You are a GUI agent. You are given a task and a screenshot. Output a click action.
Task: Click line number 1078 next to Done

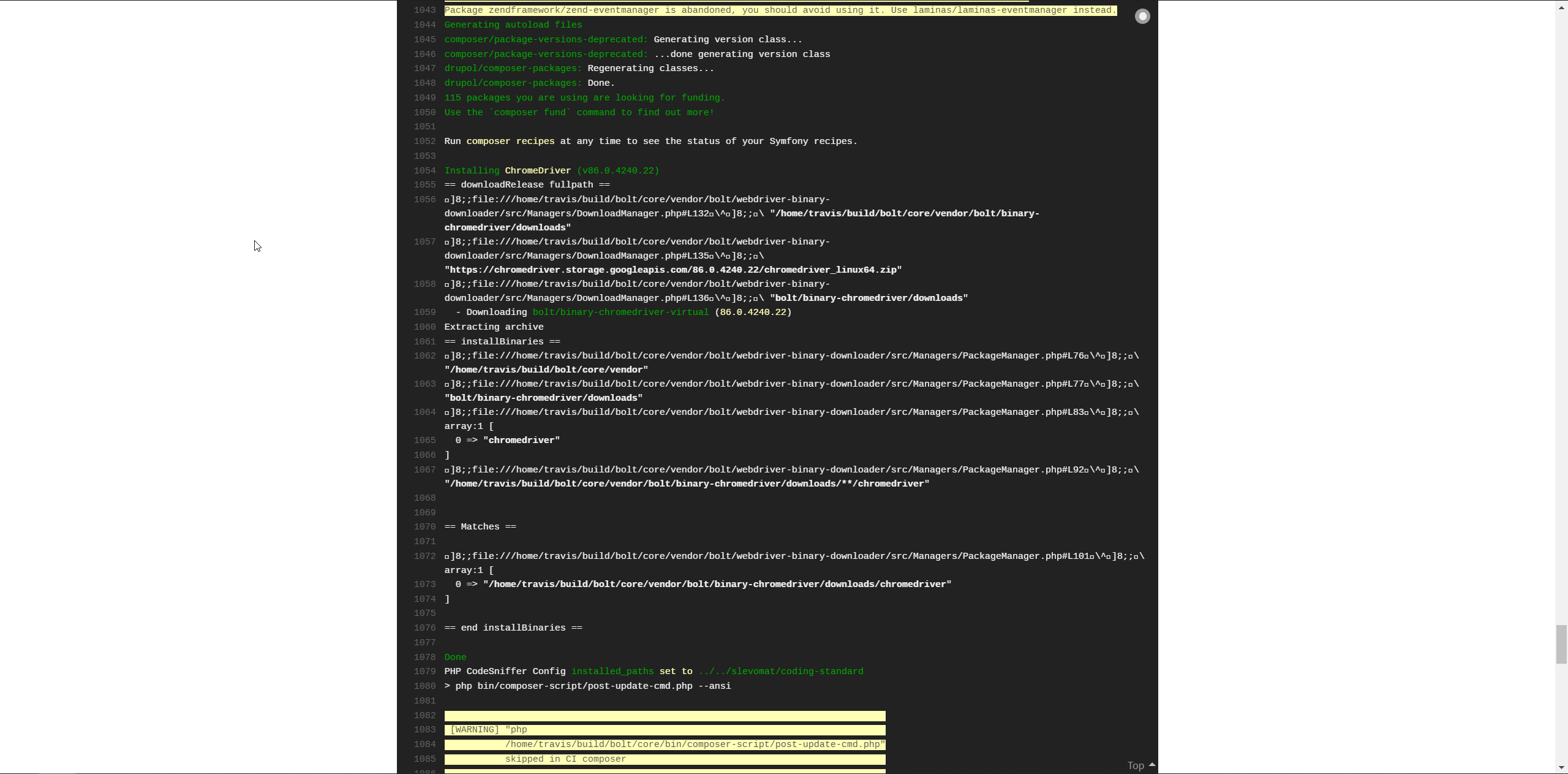point(424,657)
